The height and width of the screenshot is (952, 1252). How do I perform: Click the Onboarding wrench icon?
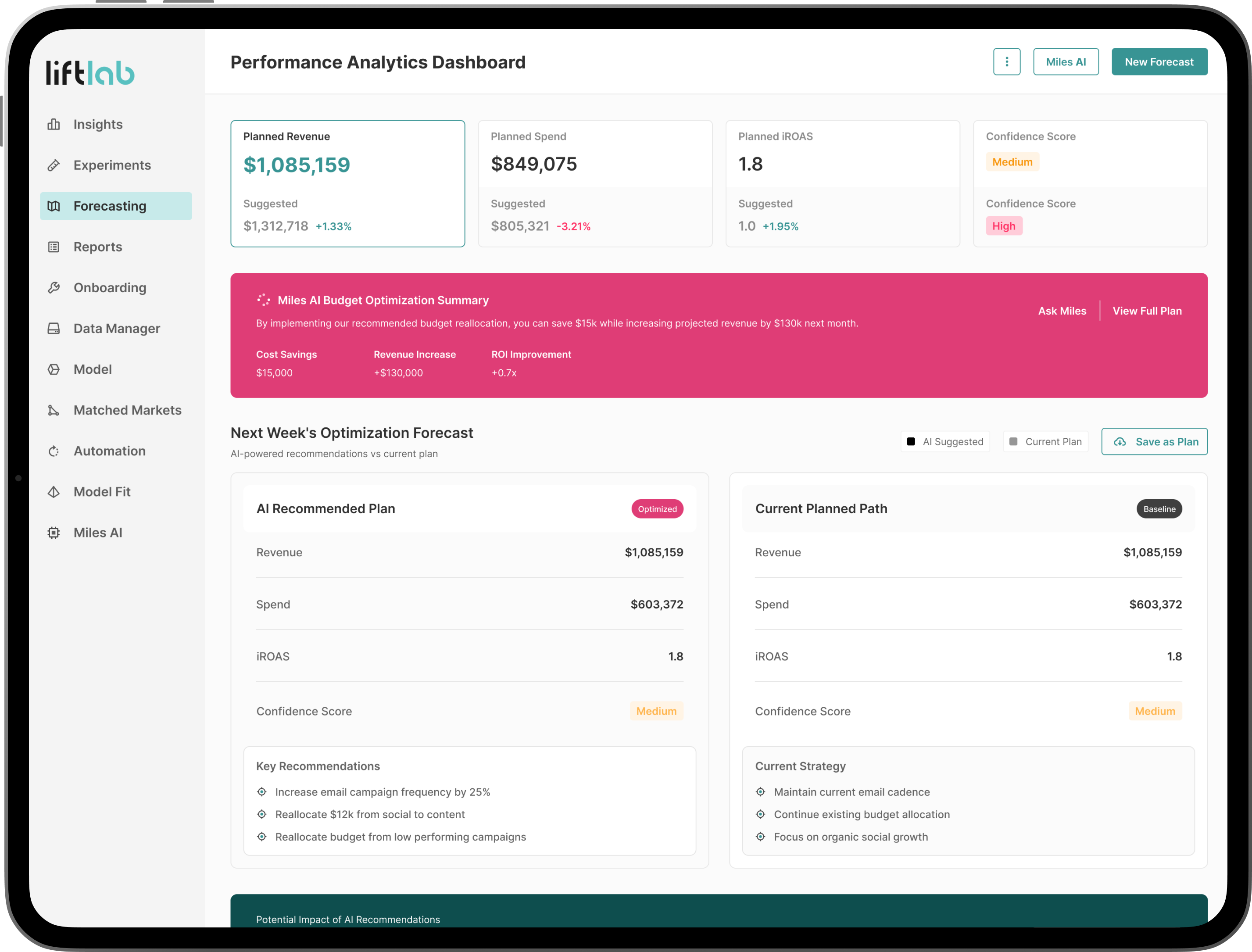(x=54, y=287)
